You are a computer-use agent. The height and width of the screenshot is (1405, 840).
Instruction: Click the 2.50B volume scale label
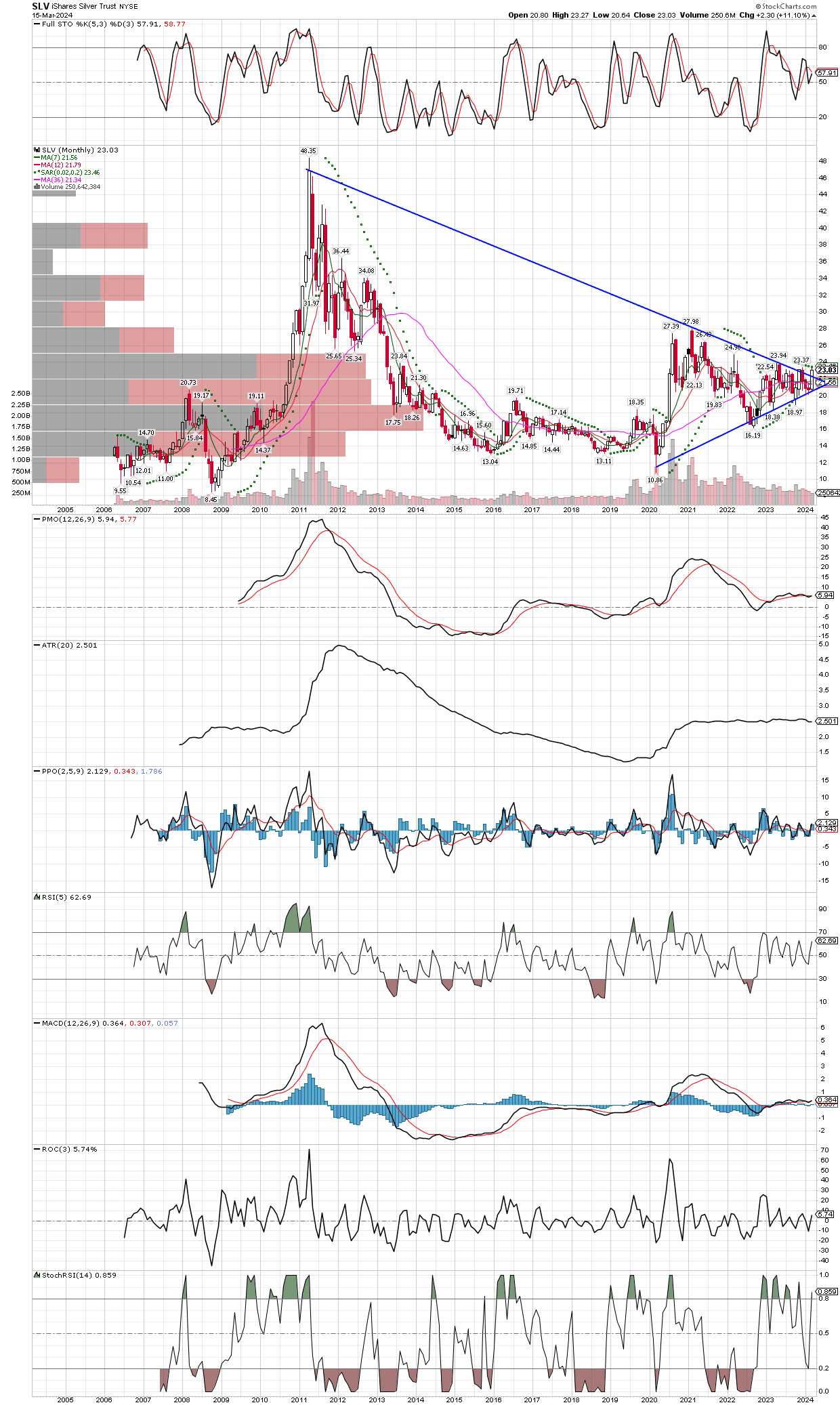(x=21, y=393)
